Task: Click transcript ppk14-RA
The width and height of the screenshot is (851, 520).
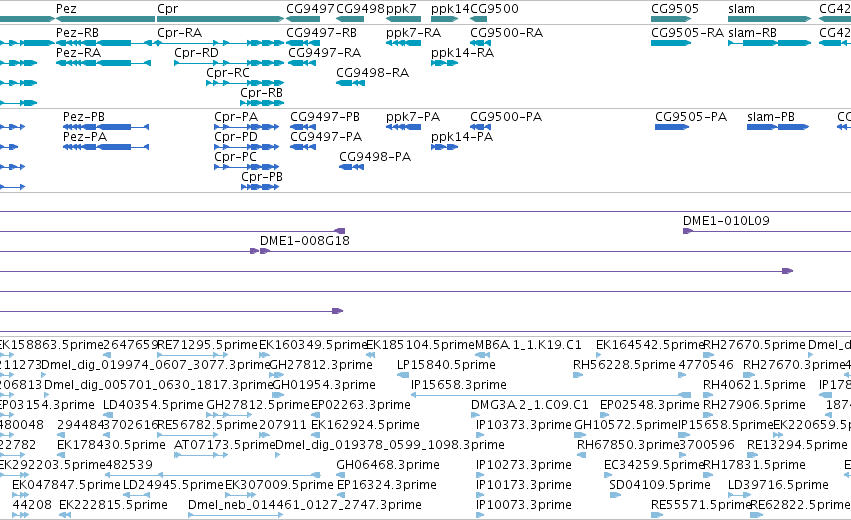Action: pos(444,63)
